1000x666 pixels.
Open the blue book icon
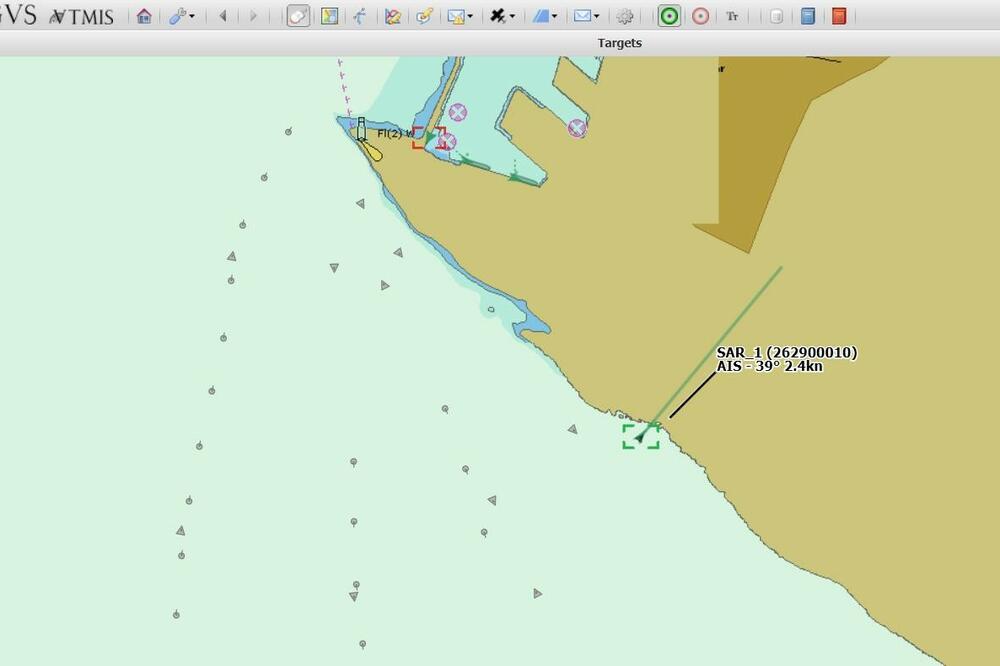point(808,16)
